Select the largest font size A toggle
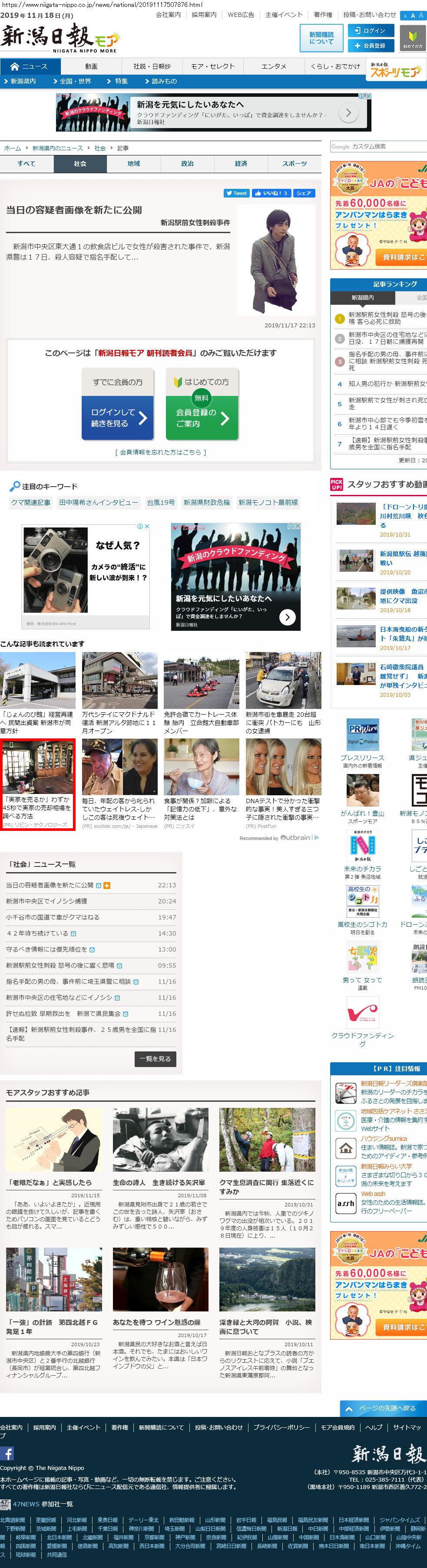The height and width of the screenshot is (1568, 427). click(421, 15)
